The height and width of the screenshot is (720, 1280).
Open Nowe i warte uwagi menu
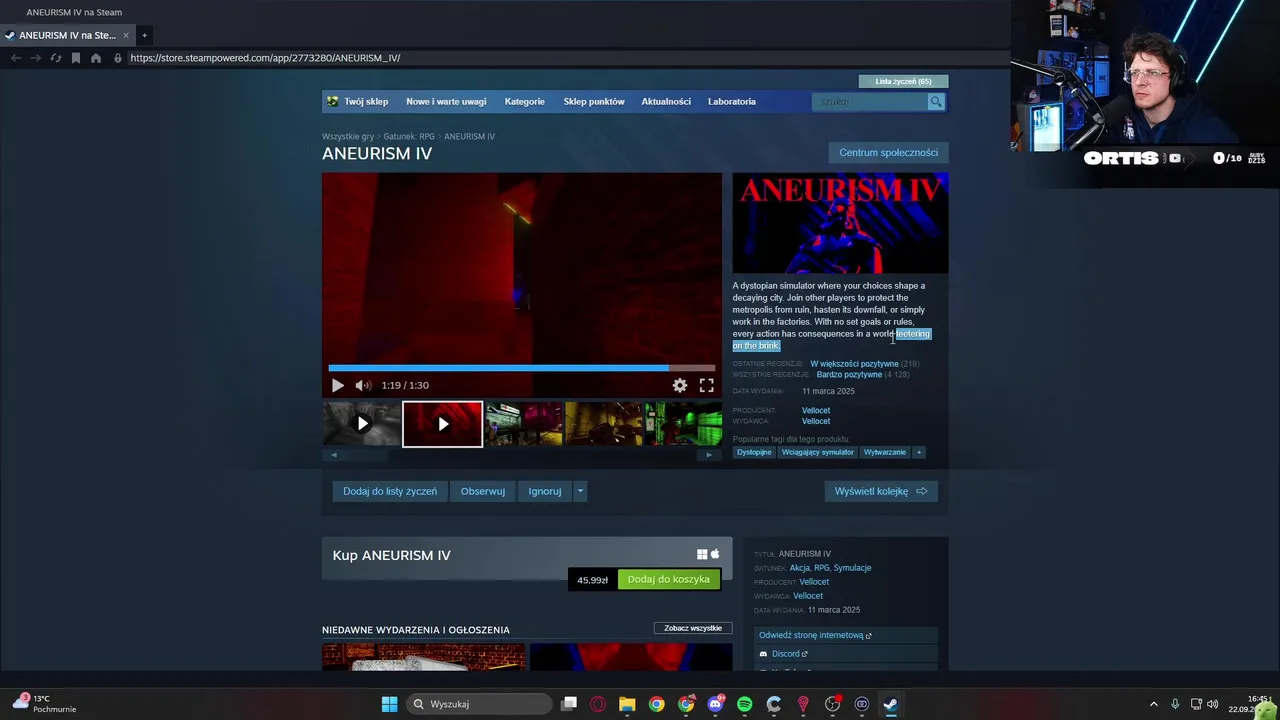click(x=446, y=101)
